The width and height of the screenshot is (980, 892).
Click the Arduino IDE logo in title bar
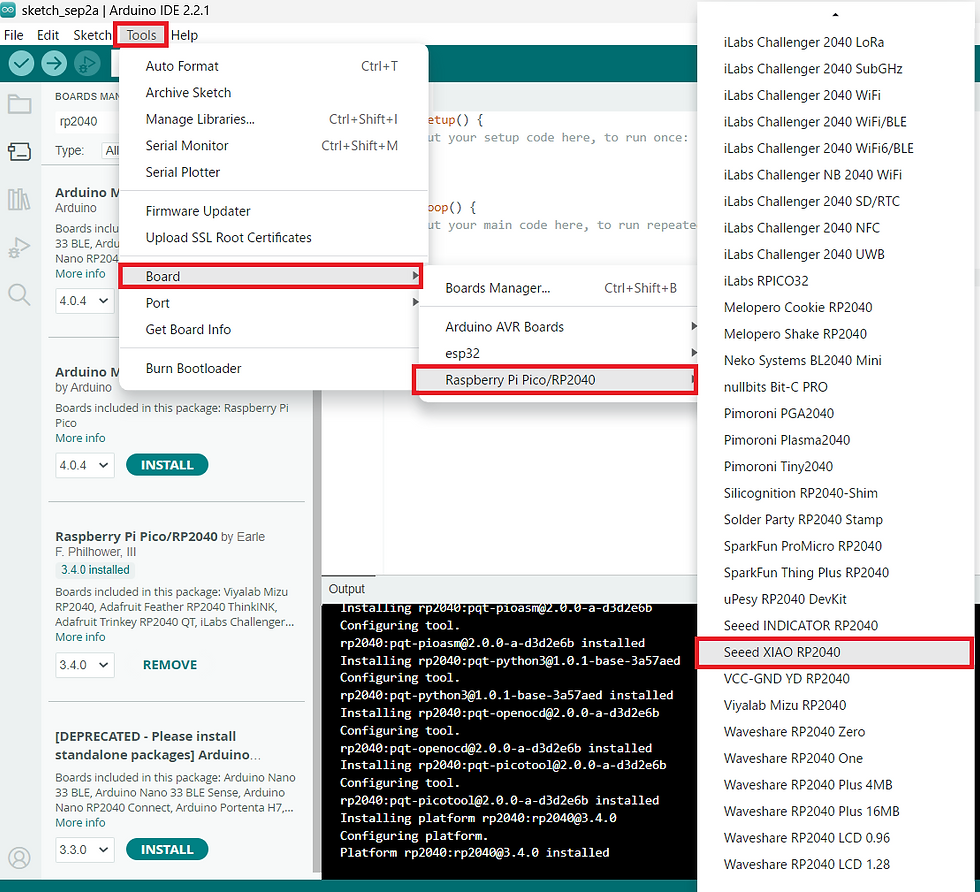tap(8, 9)
